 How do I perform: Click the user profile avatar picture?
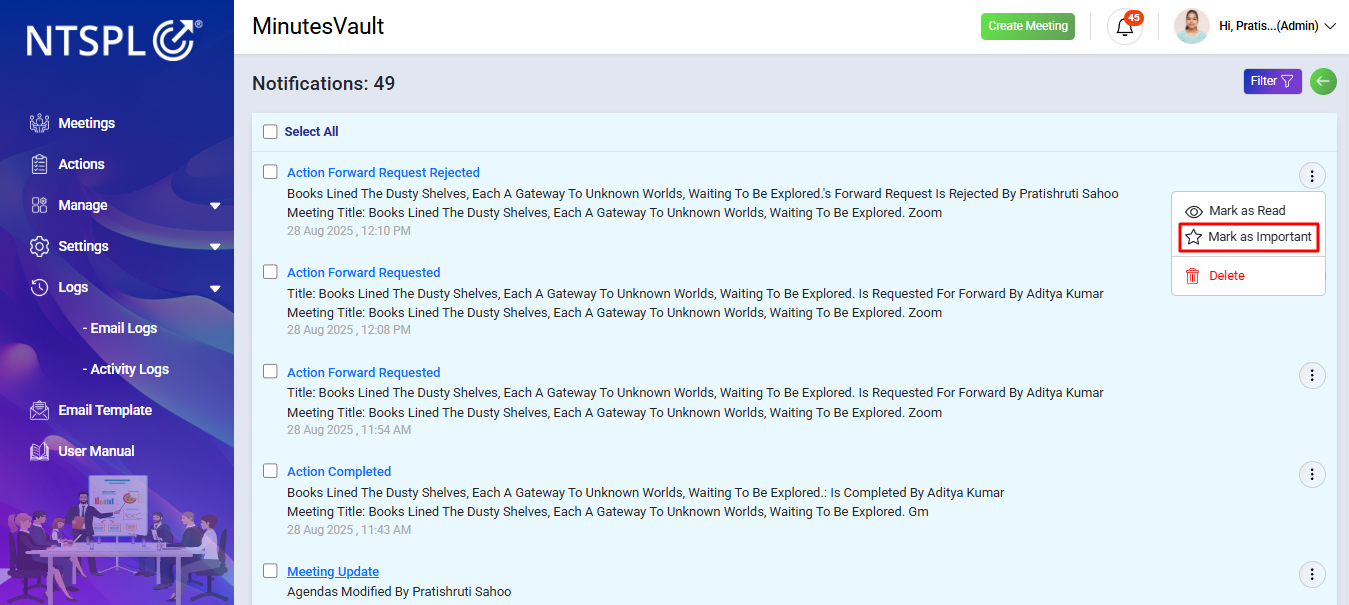[1191, 26]
